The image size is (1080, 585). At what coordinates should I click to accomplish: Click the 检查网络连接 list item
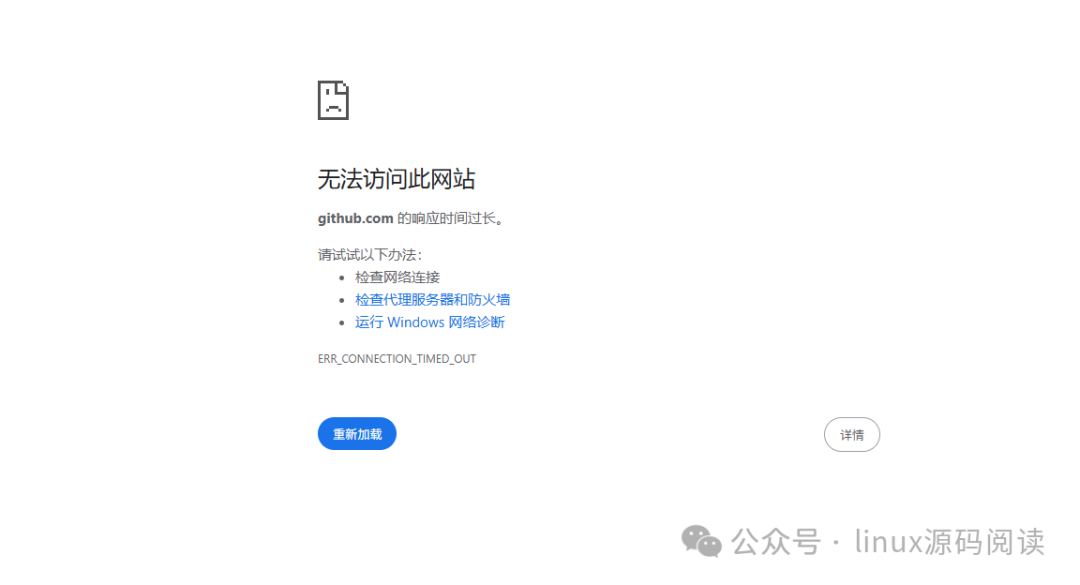coord(398,277)
